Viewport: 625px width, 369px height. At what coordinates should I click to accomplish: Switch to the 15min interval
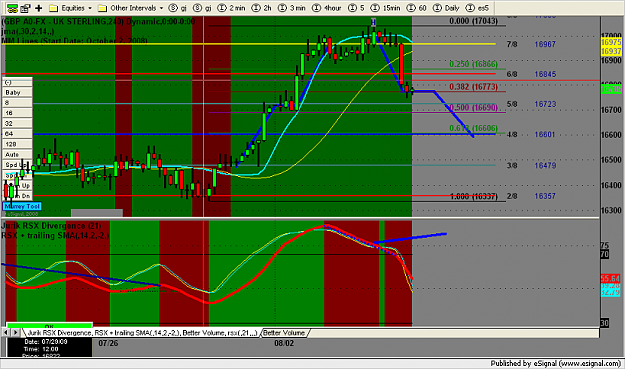pos(385,8)
